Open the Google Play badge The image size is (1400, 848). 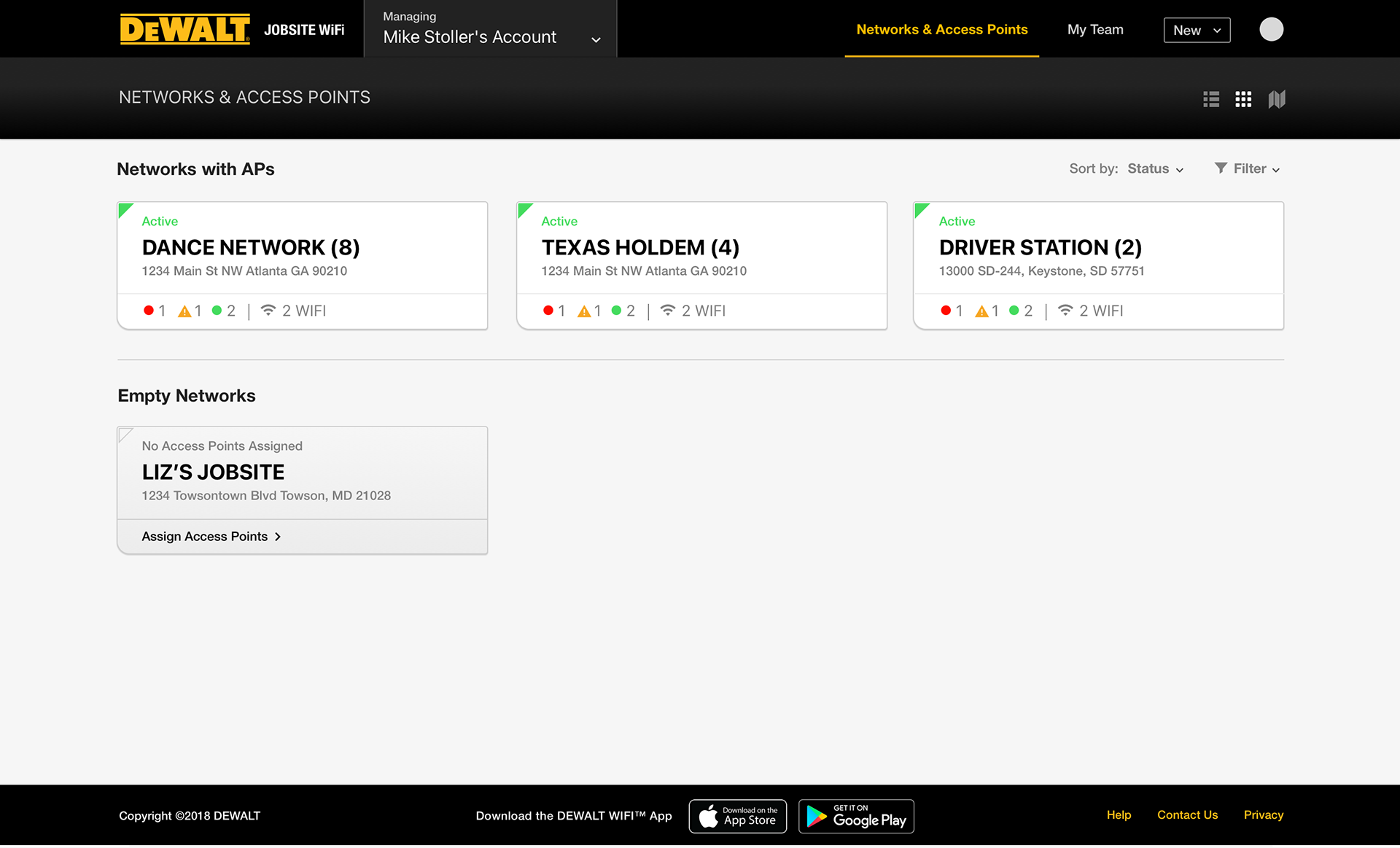pos(856,816)
